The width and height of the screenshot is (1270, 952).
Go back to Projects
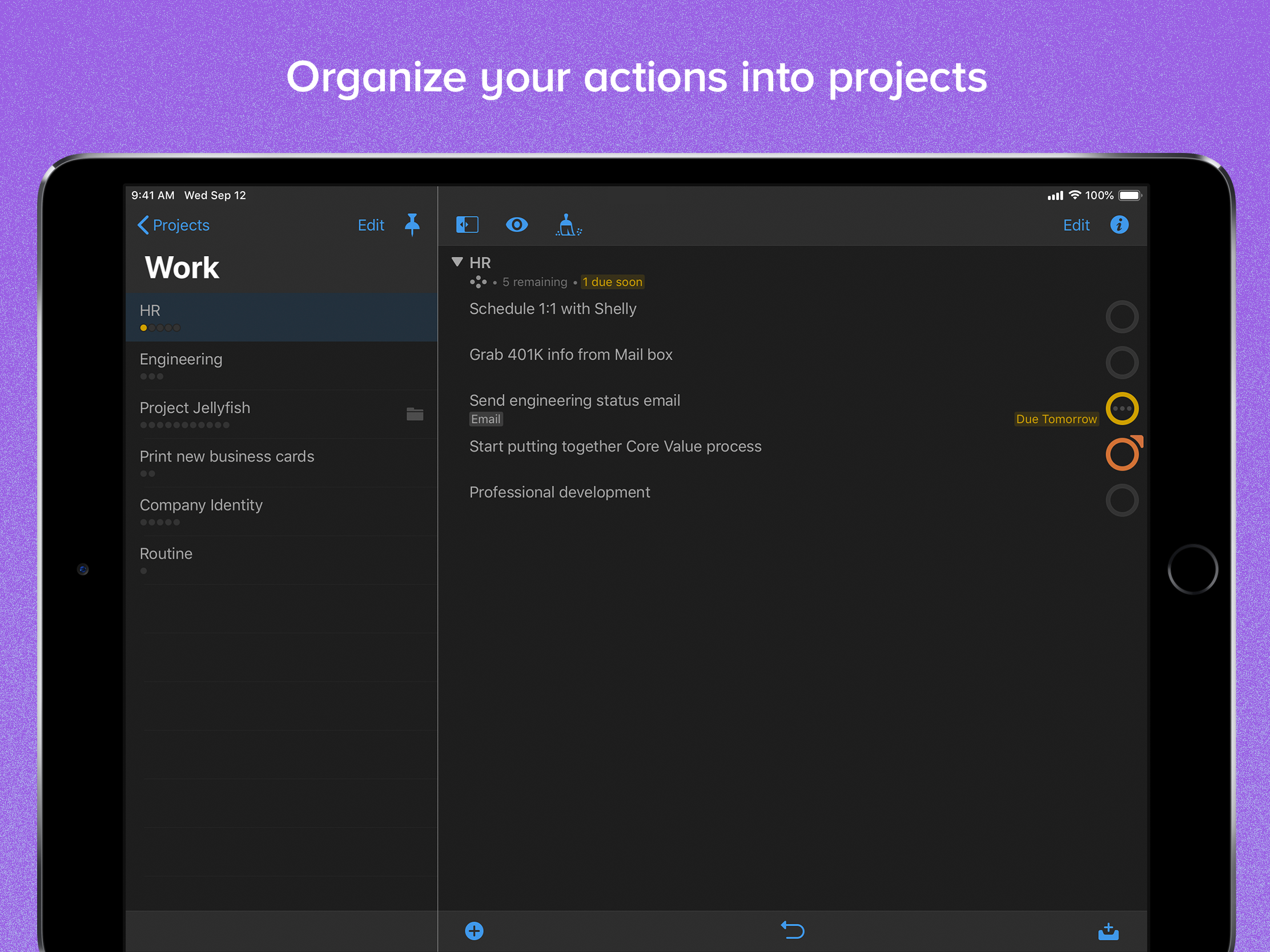(174, 225)
